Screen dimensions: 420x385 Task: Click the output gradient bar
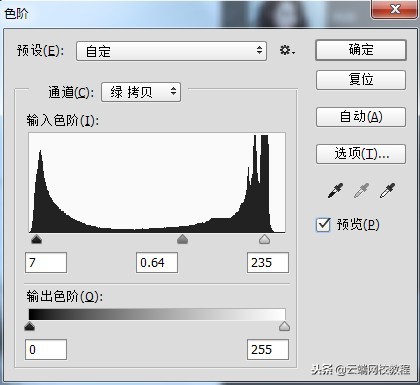click(157, 315)
